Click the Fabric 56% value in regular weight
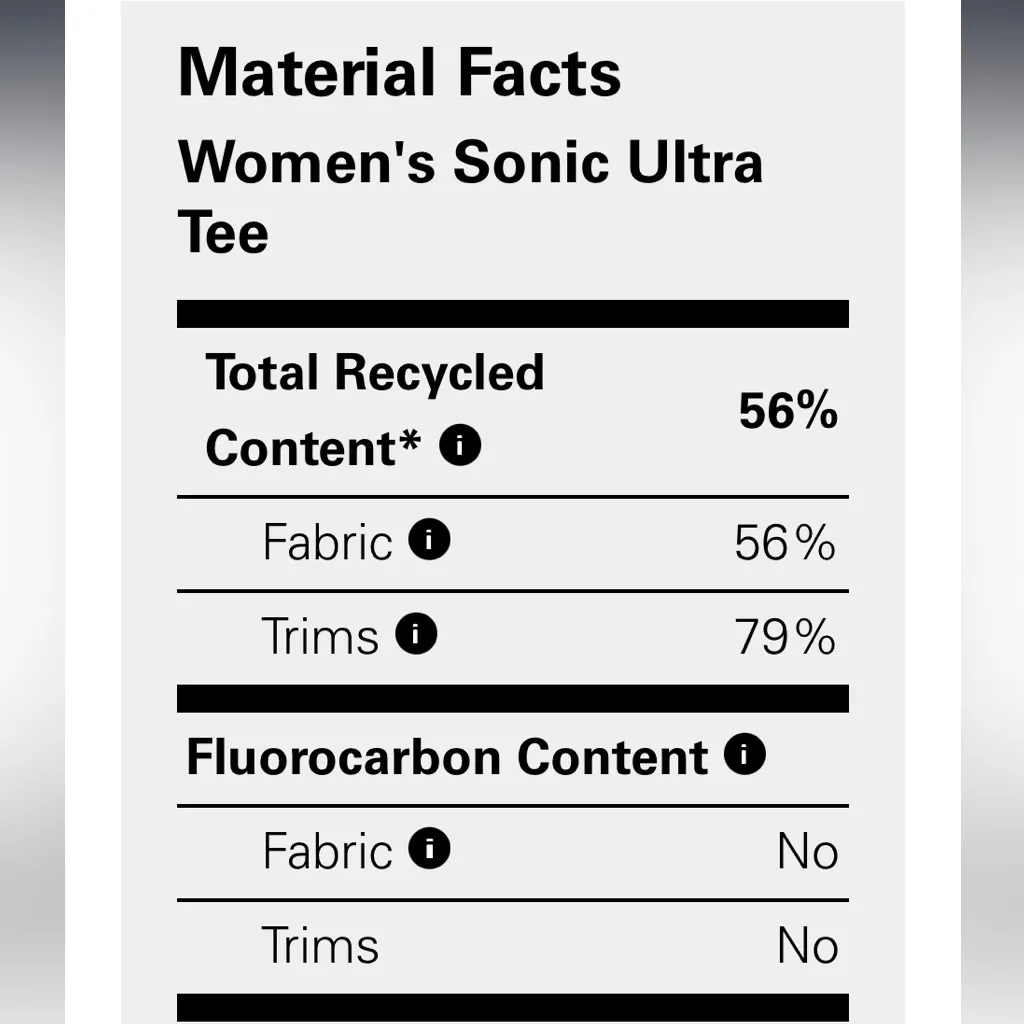This screenshot has width=1024, height=1024. pyautogui.click(x=785, y=543)
